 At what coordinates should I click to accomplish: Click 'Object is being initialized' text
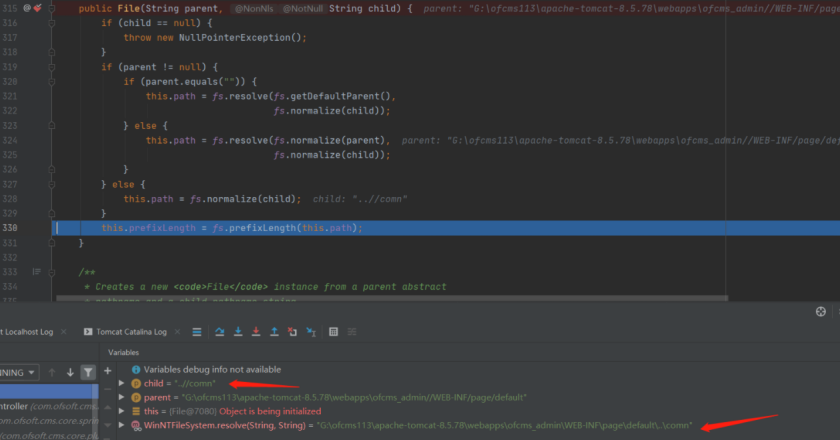tap(270, 411)
